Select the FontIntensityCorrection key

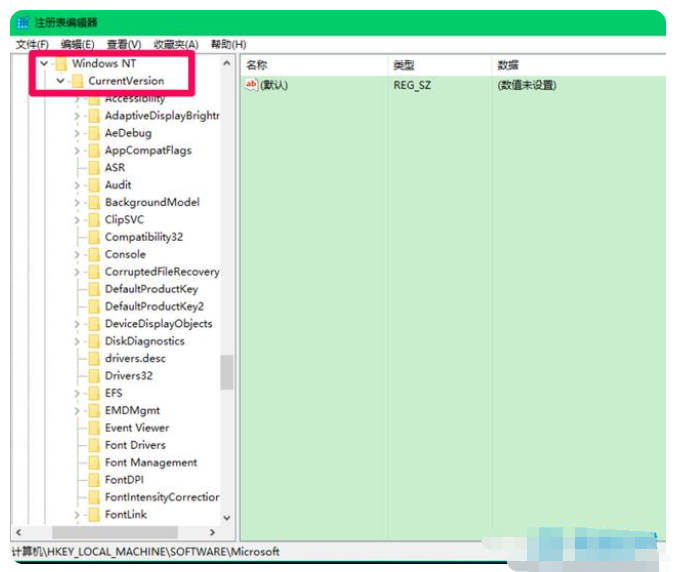coord(162,497)
